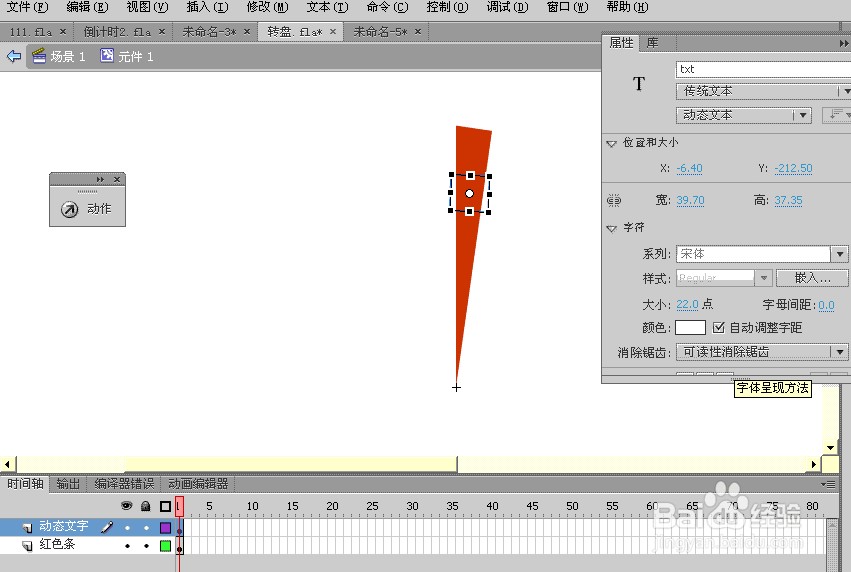Close the 转盘.fla document tab
851x572 pixels.
coord(333,32)
